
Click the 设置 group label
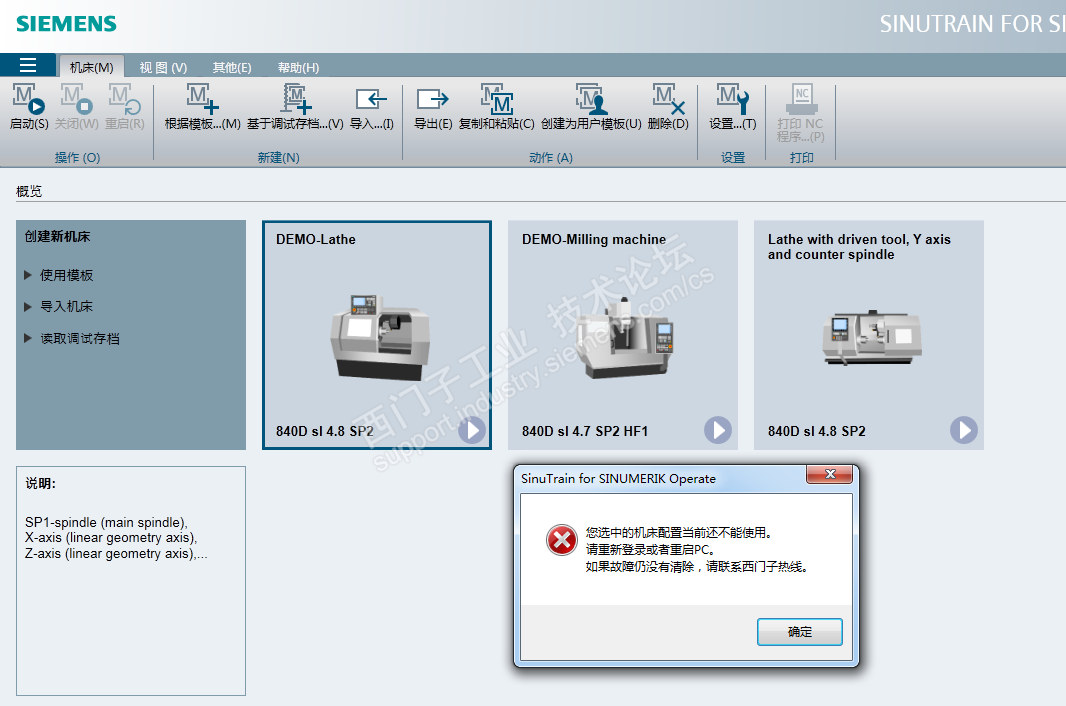click(x=733, y=158)
